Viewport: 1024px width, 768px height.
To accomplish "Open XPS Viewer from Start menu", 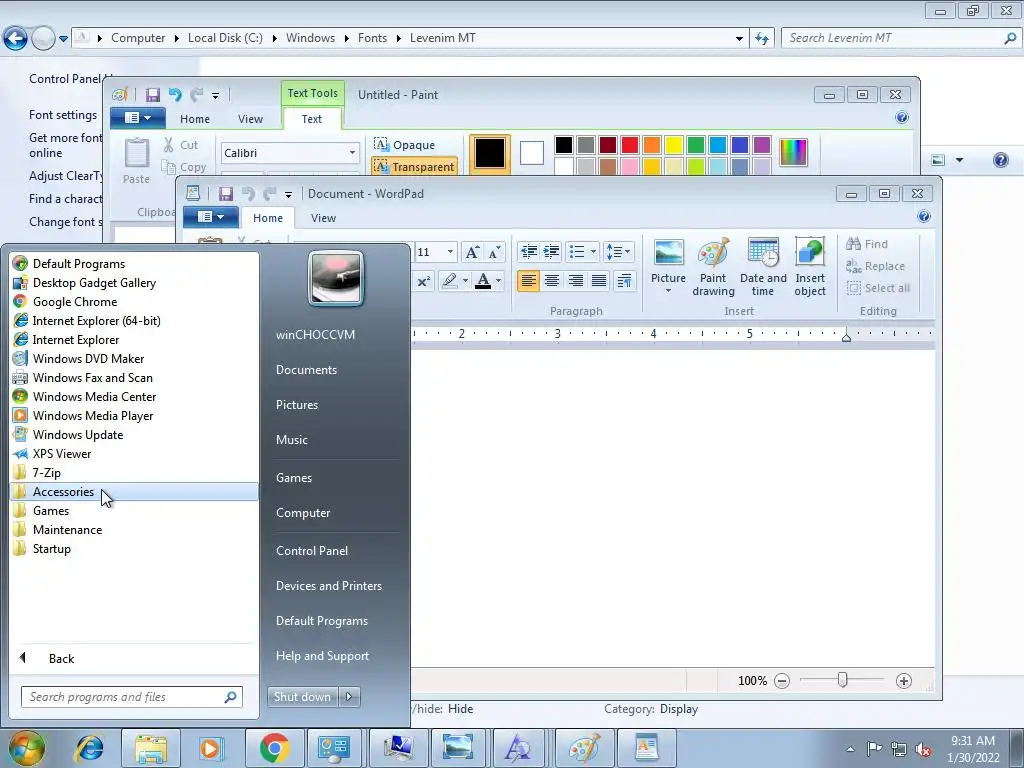I will tap(134, 453).
